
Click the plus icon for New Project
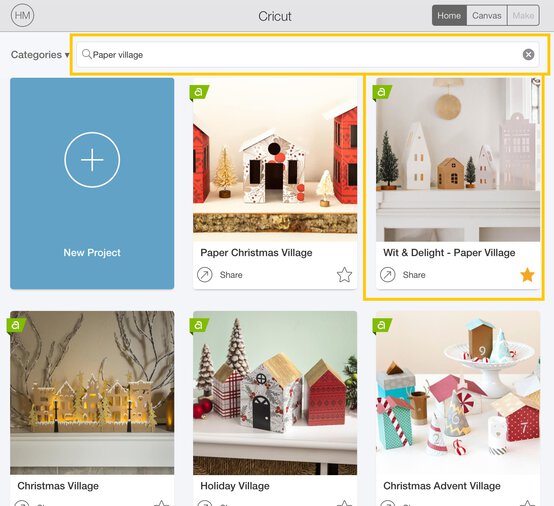pyautogui.click(x=92, y=160)
